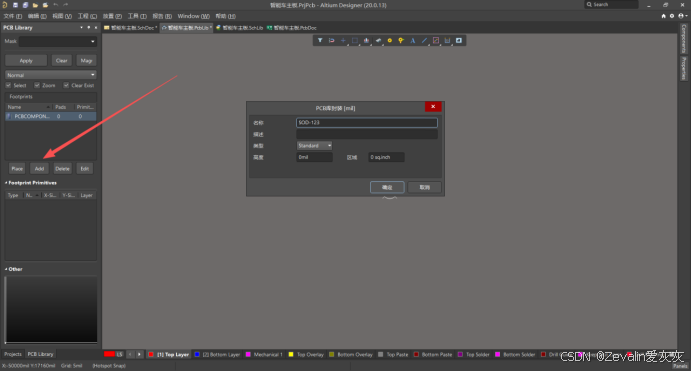Image resolution: width=692 pixels, height=371 pixels.
Task: Click the selection filter funnel icon
Action: 320,41
